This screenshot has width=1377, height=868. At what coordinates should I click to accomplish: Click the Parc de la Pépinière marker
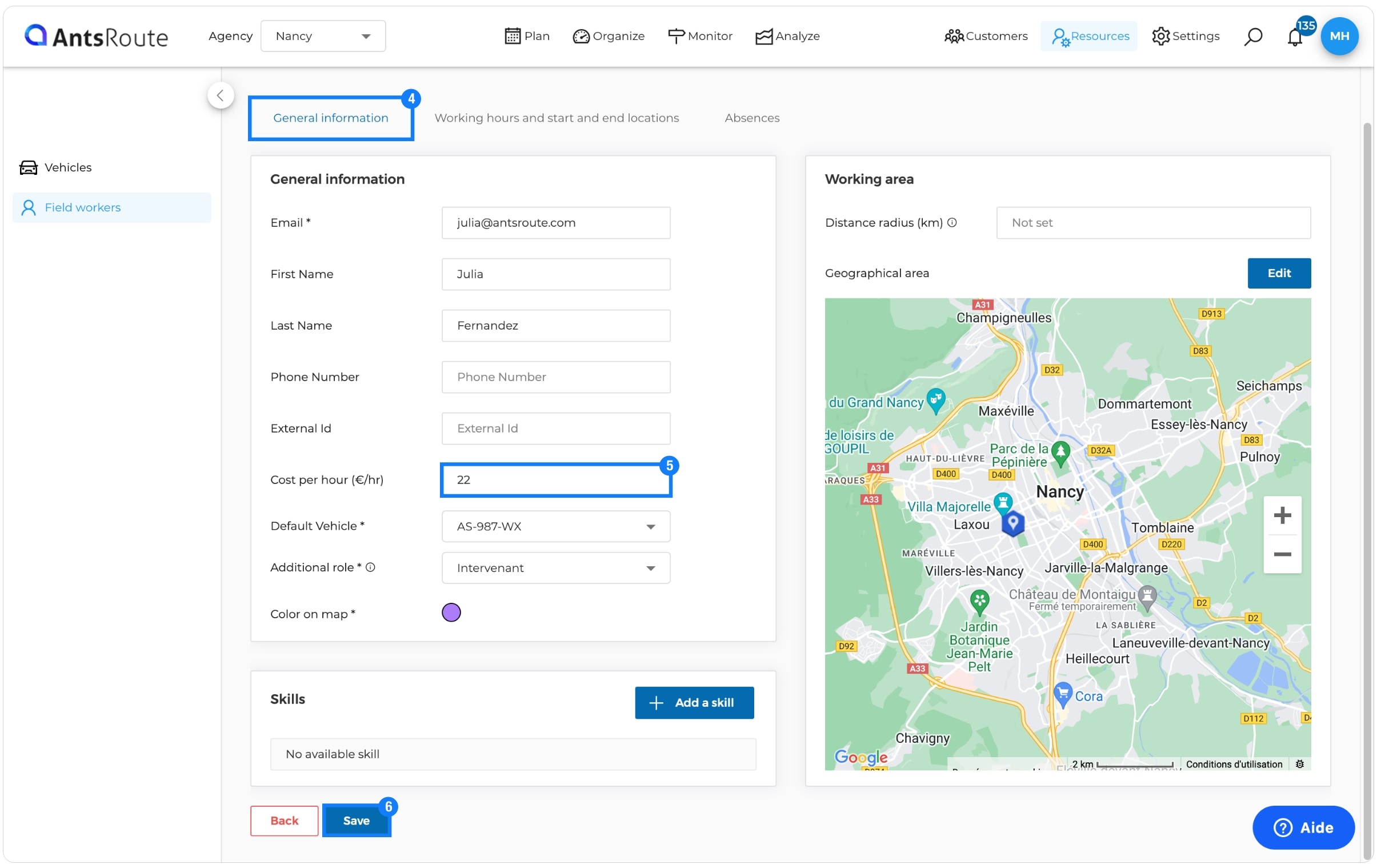point(1062,454)
